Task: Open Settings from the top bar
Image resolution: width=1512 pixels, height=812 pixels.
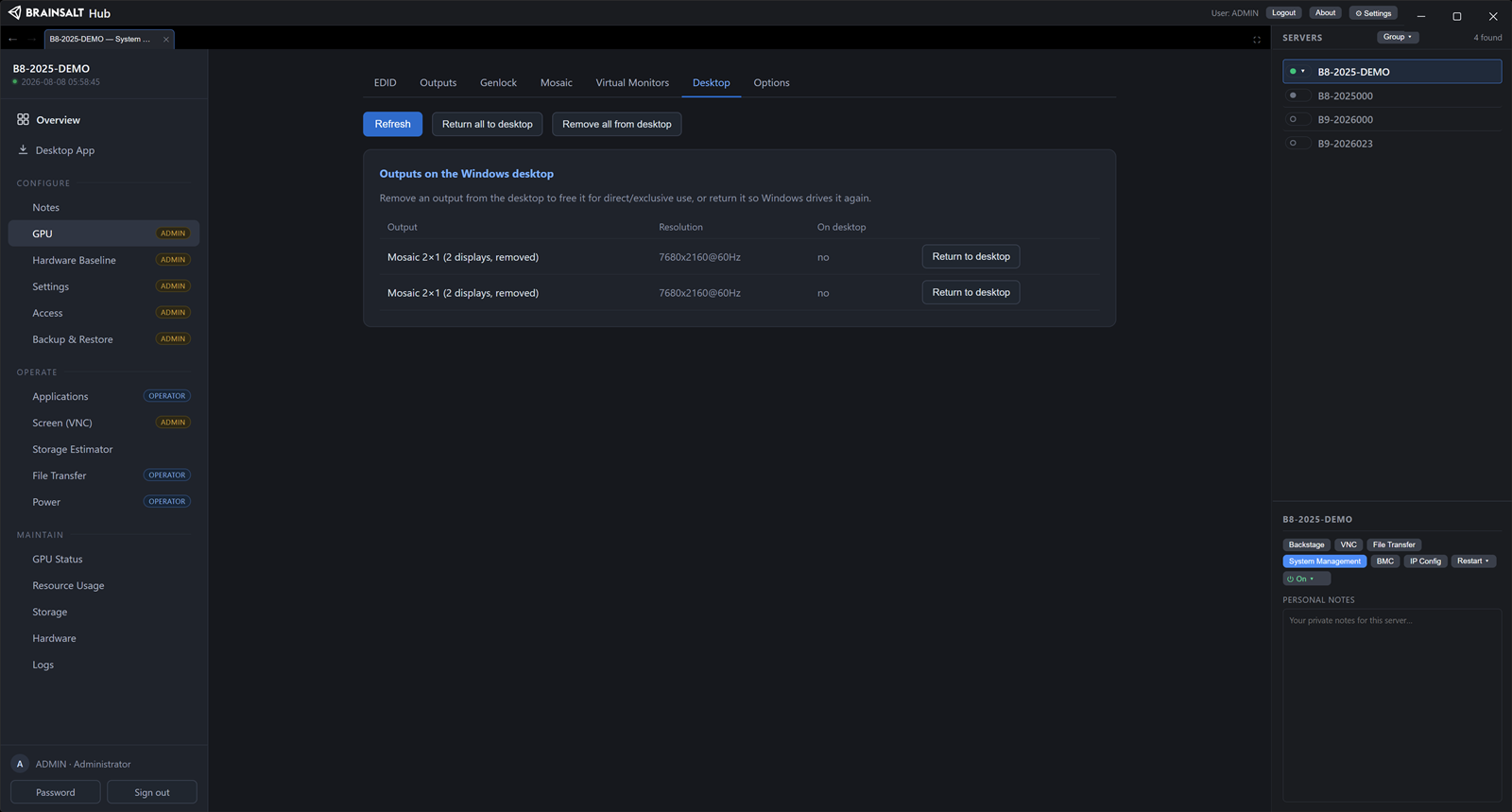Action: 1373,13
